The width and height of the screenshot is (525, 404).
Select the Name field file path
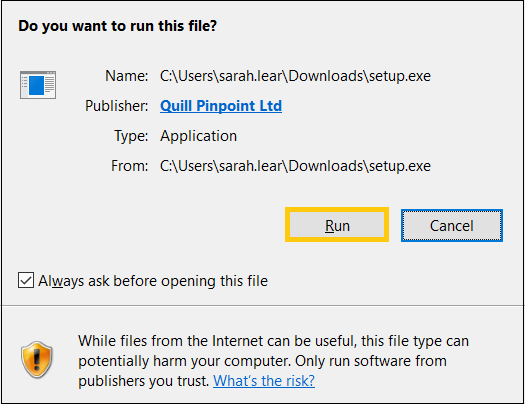295,76
